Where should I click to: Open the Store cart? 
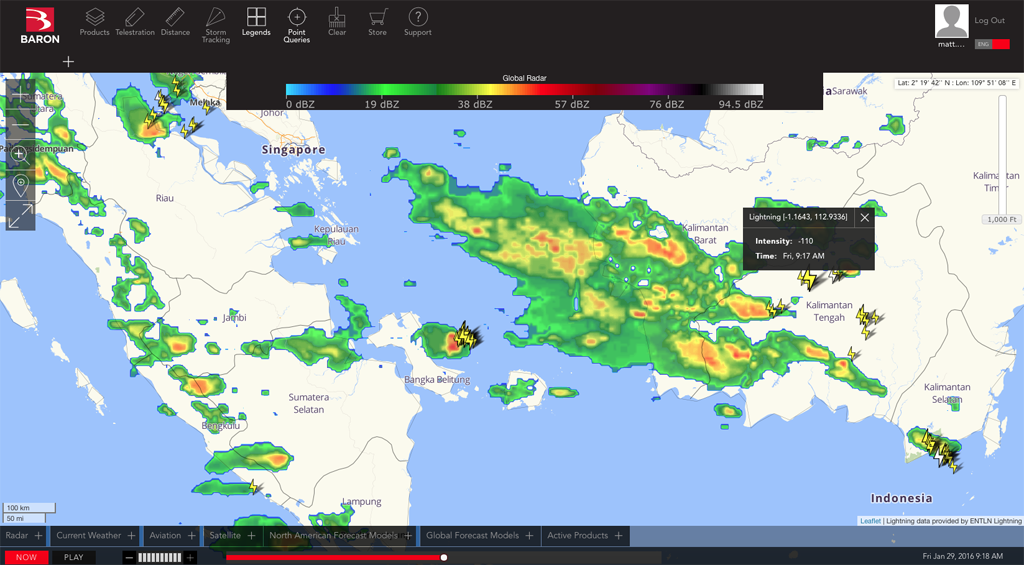[377, 22]
